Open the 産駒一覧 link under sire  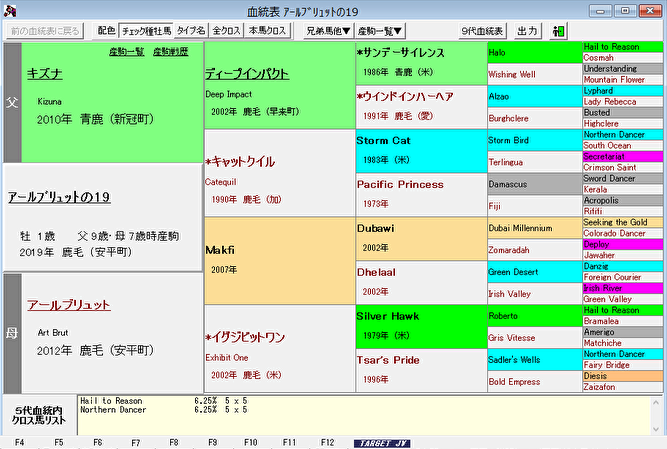coord(126,52)
